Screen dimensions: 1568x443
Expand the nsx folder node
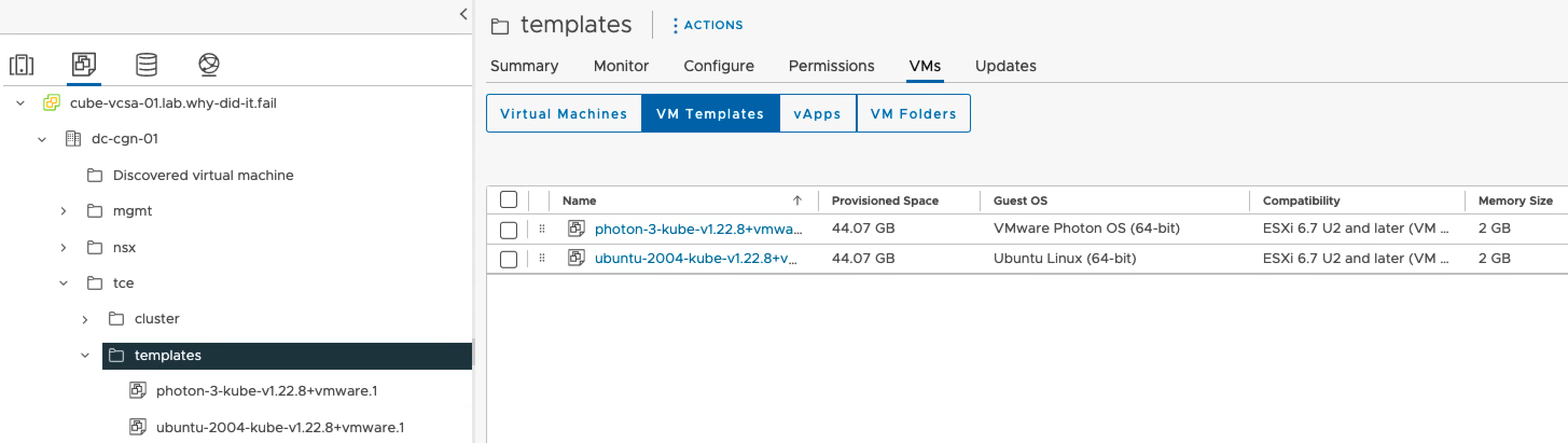63,248
